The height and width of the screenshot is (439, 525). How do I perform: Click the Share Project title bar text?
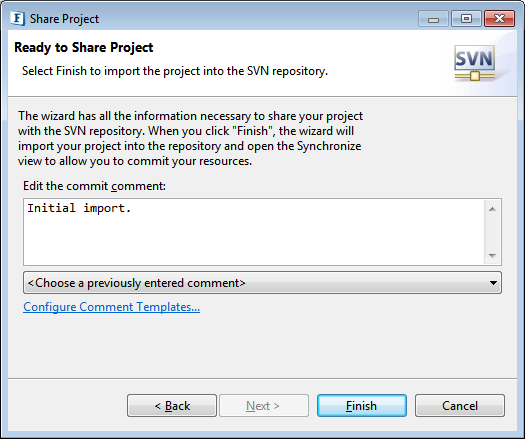pos(64,19)
